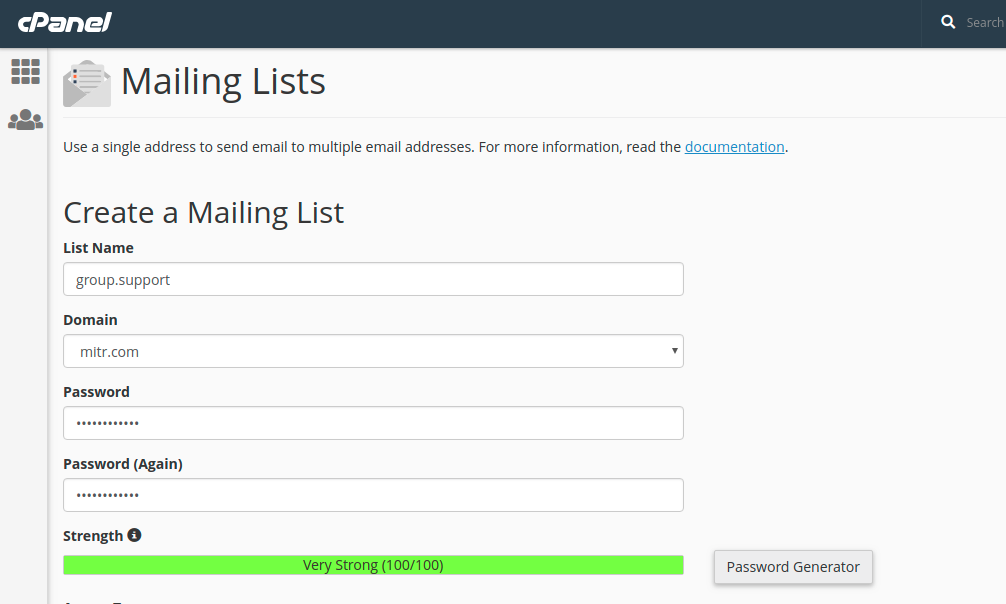Click the Mailing Lists envelope icon
Viewport: 1006px width, 604px height.
tap(87, 83)
